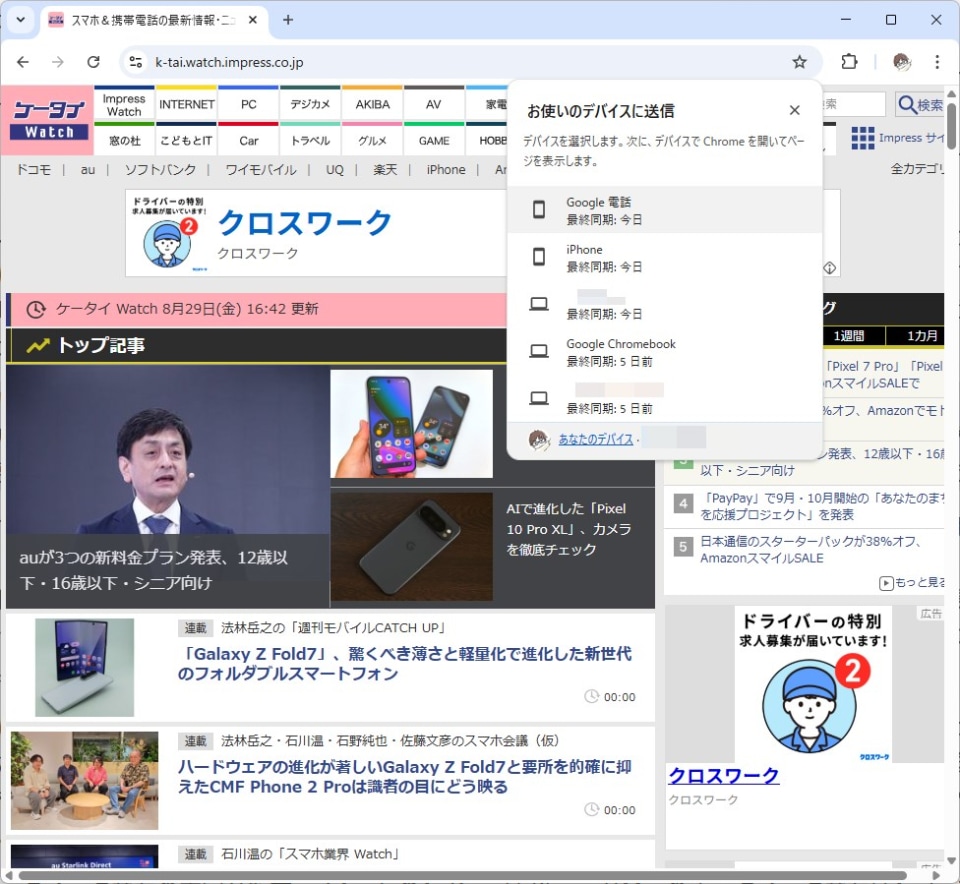Open the tab search dropdown arrow
Screen dimensions: 960x884
click(x=20, y=20)
